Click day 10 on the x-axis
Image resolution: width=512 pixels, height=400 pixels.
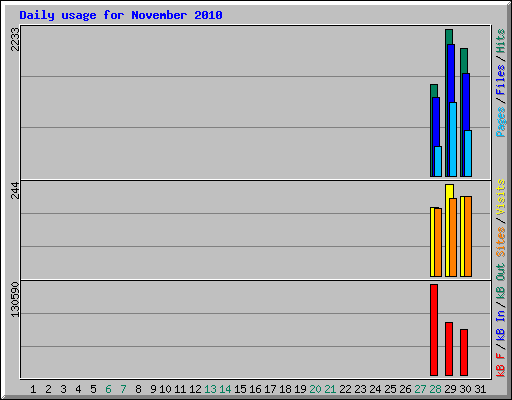[165, 389]
